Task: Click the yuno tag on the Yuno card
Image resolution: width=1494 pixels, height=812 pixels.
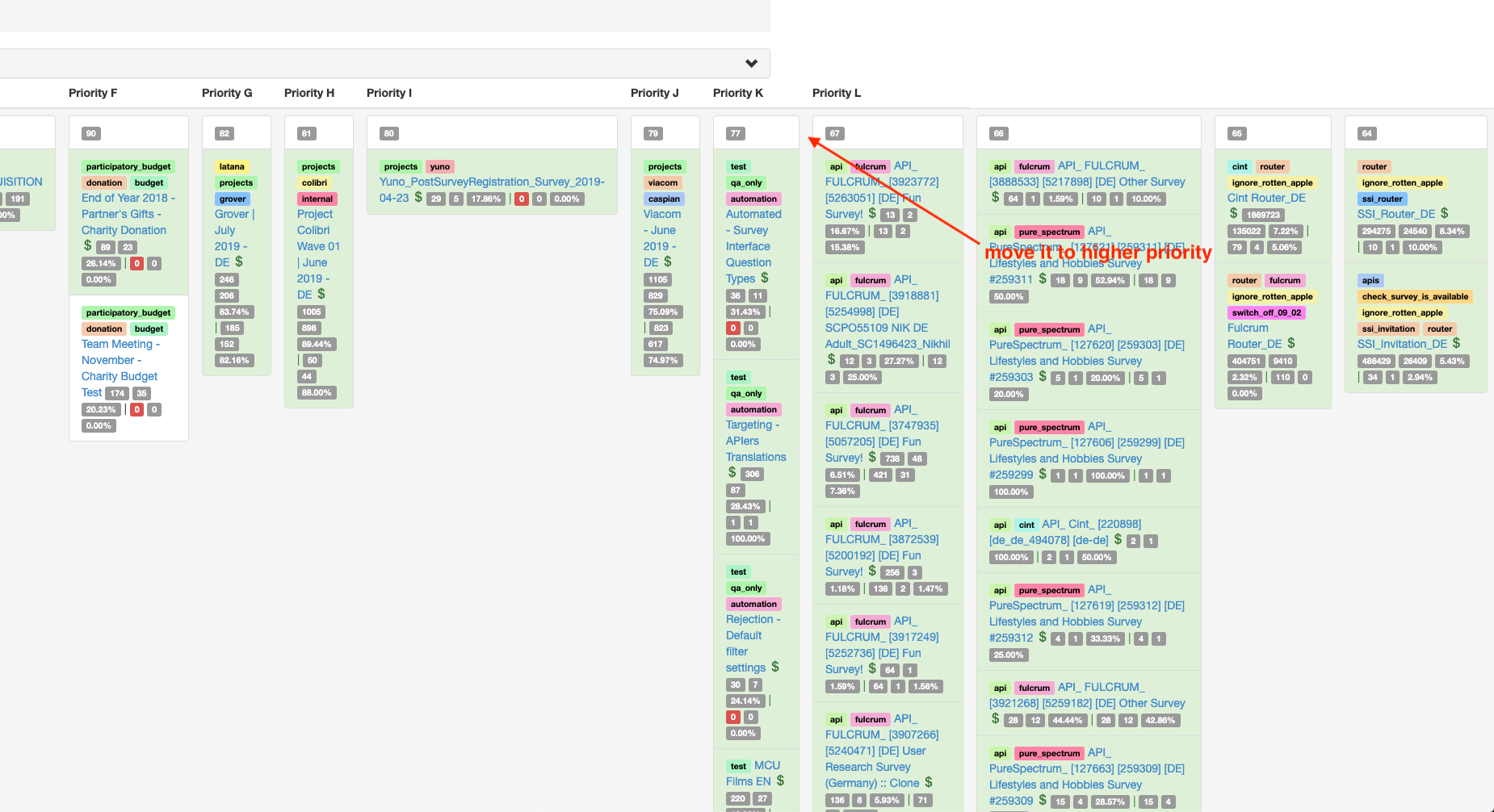Action: (440, 166)
